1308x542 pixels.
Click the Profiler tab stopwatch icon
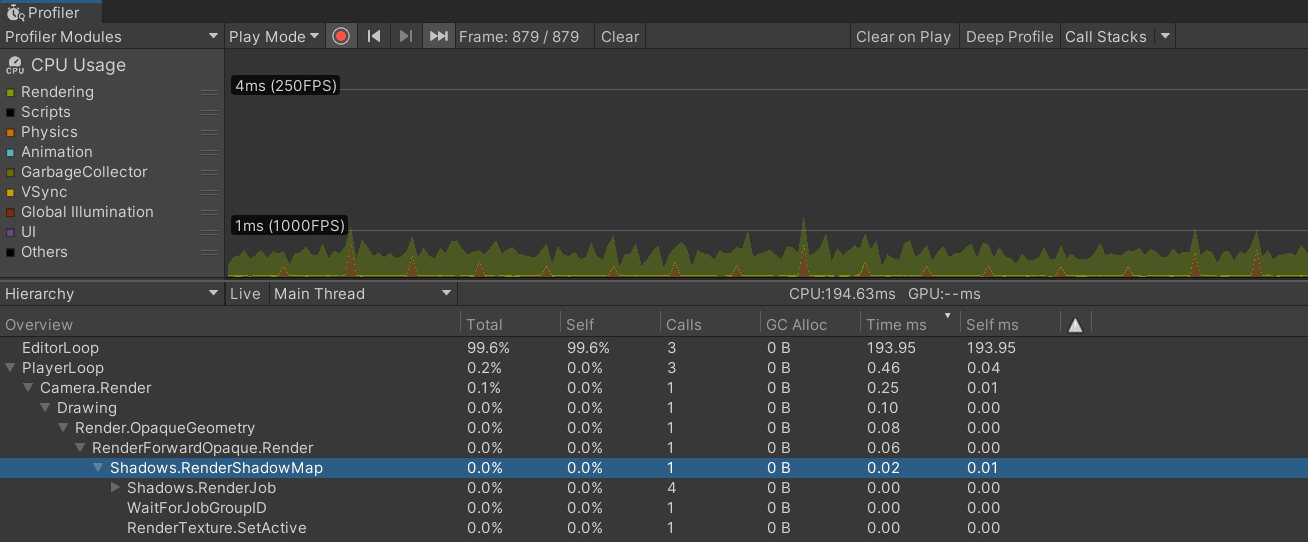15,12
